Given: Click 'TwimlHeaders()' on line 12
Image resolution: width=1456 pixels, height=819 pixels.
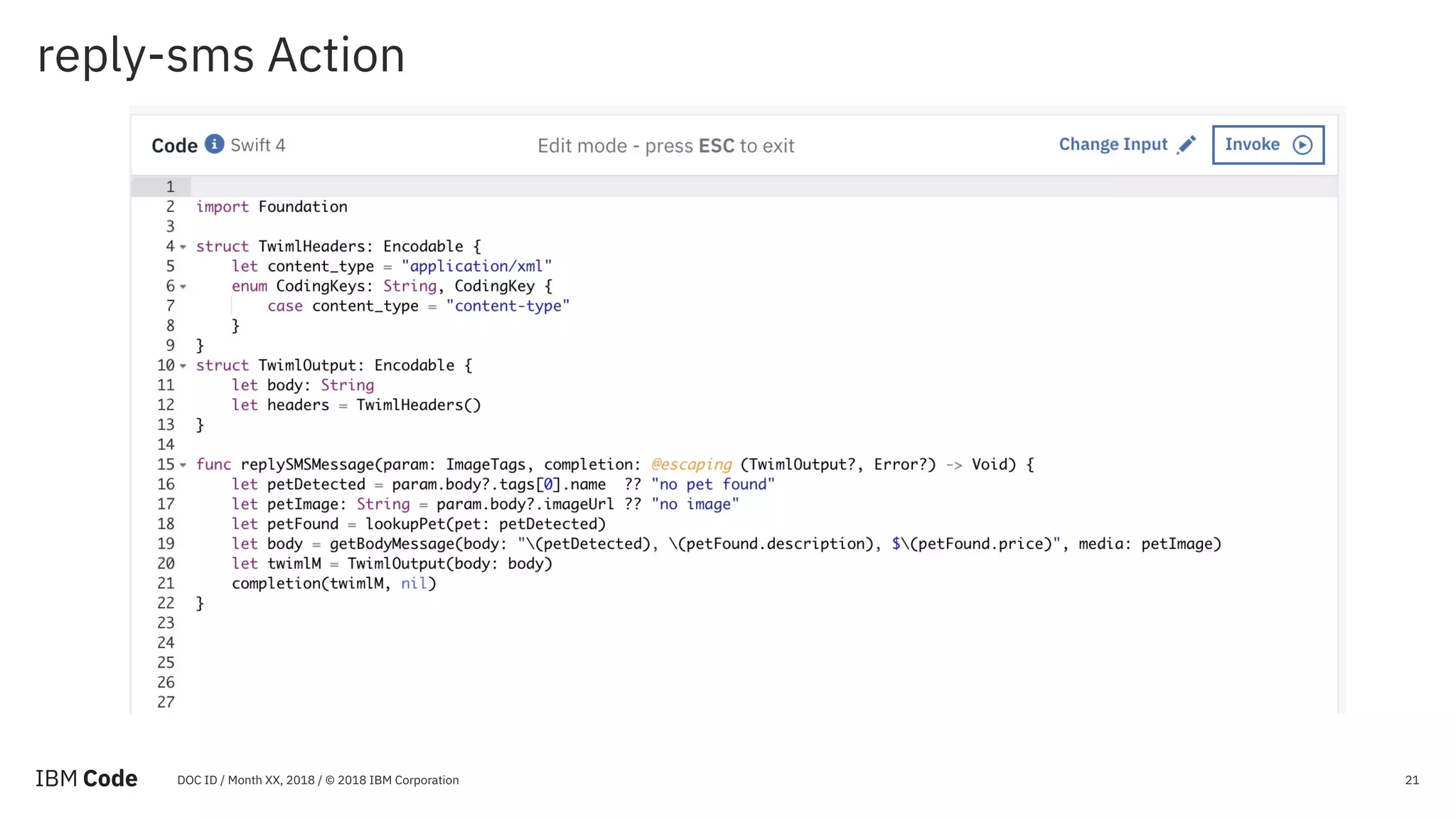Looking at the screenshot, I should point(419,405).
